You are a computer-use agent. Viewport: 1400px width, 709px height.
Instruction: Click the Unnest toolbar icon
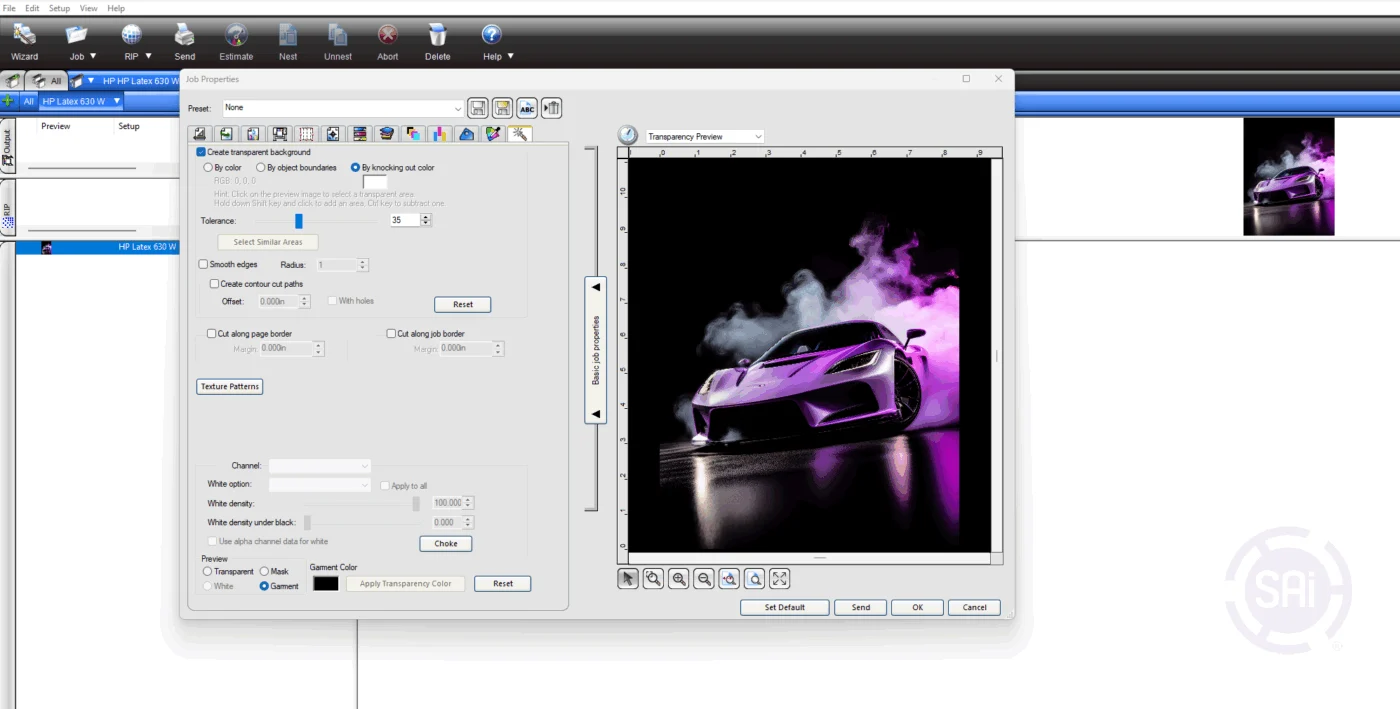coord(338,42)
